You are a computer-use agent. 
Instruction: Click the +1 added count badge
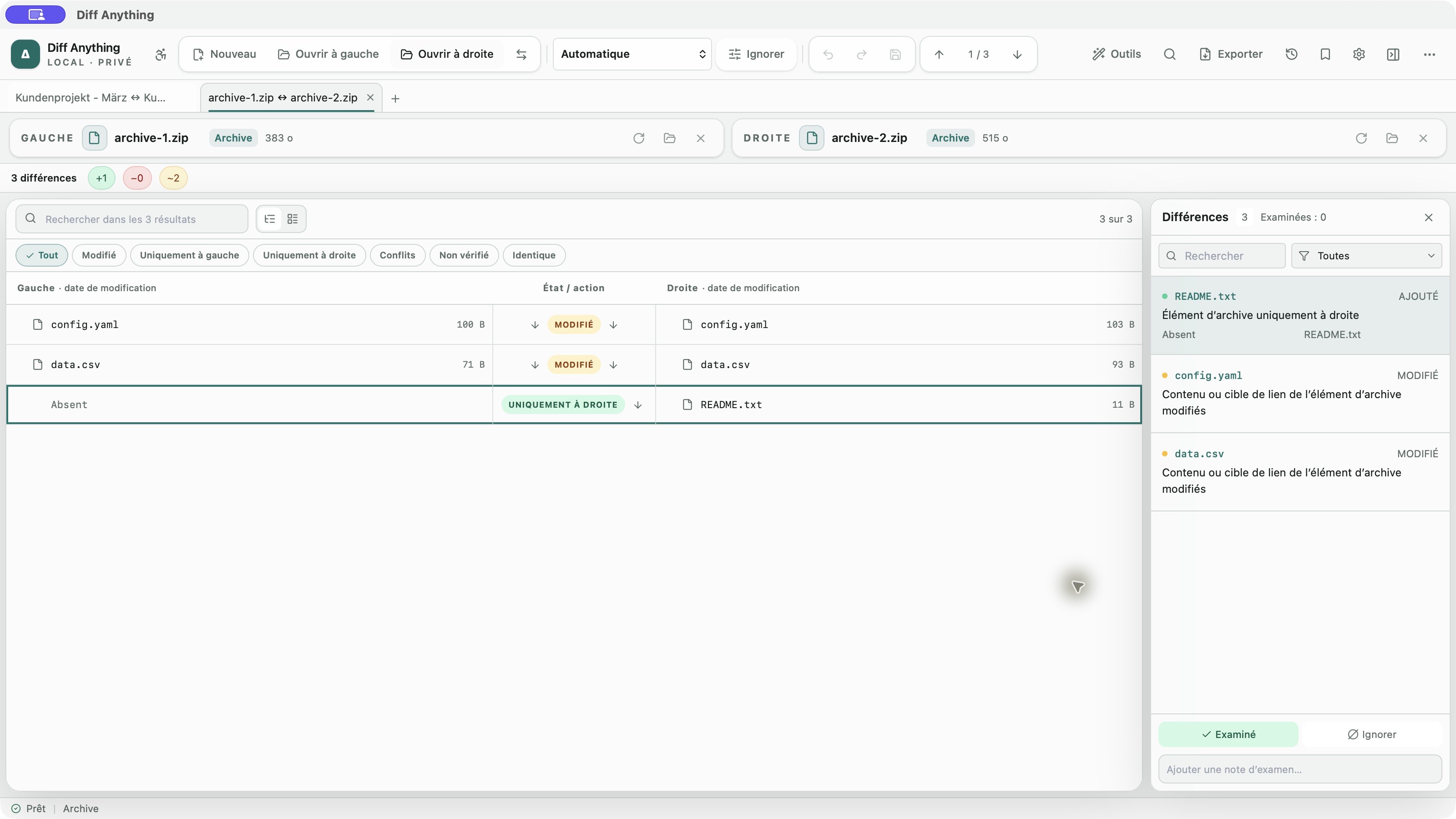102,178
